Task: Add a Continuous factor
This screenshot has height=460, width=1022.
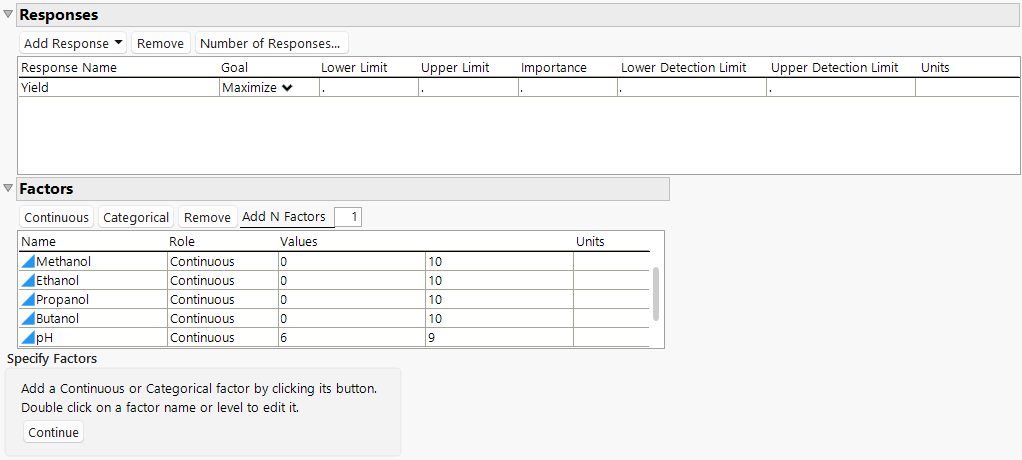Action: click(57, 218)
